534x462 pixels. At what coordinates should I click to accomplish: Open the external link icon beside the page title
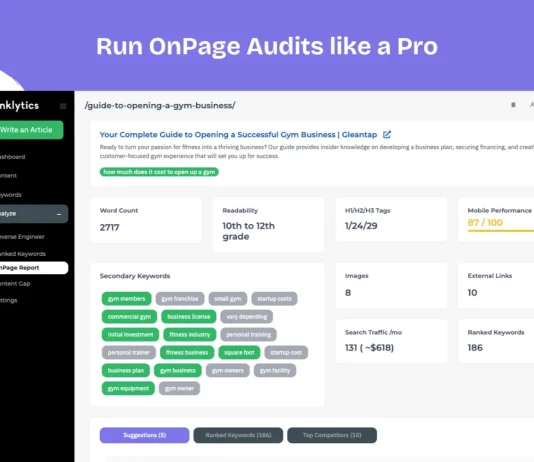(387, 134)
